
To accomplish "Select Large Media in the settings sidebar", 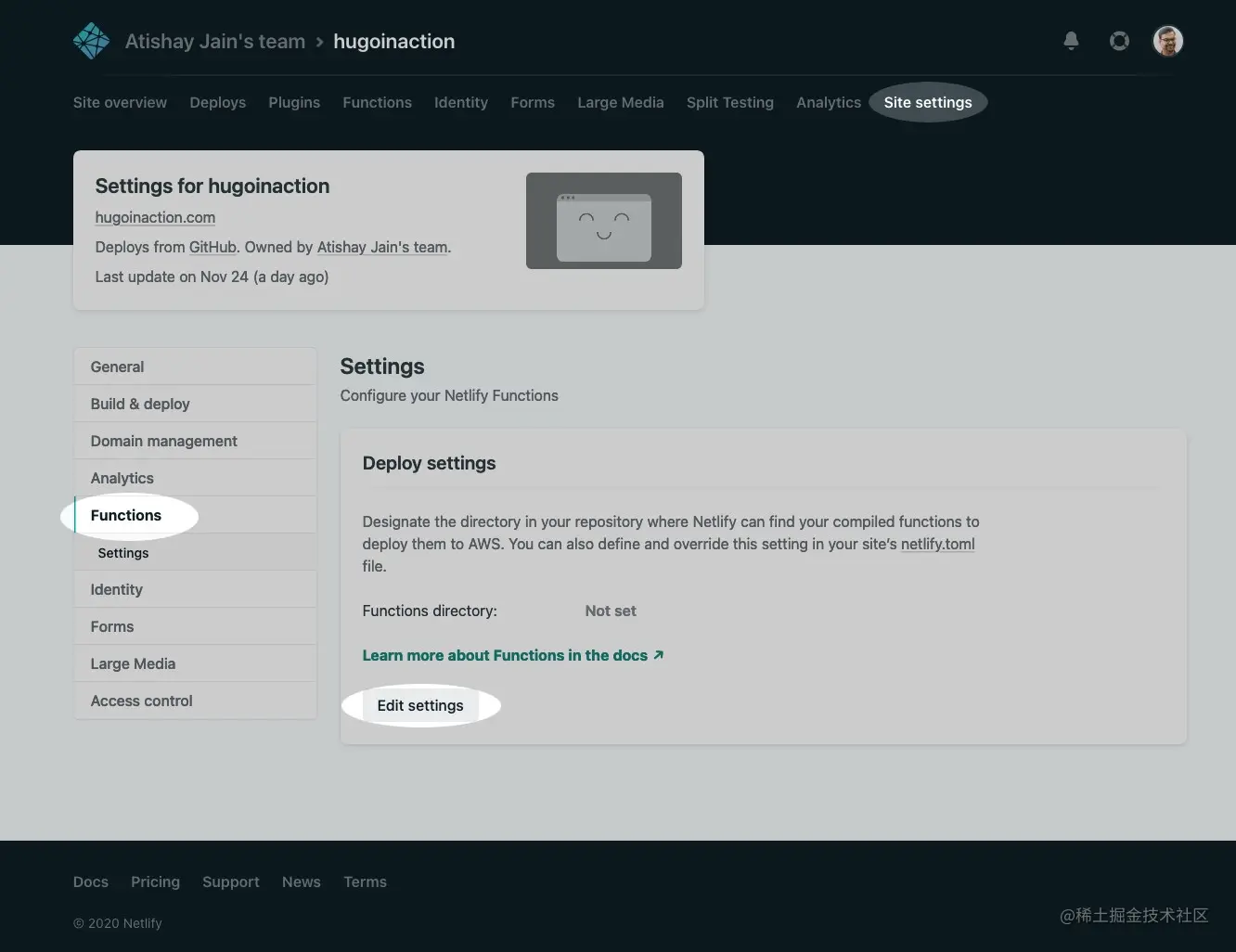I will pyautogui.click(x=195, y=663).
